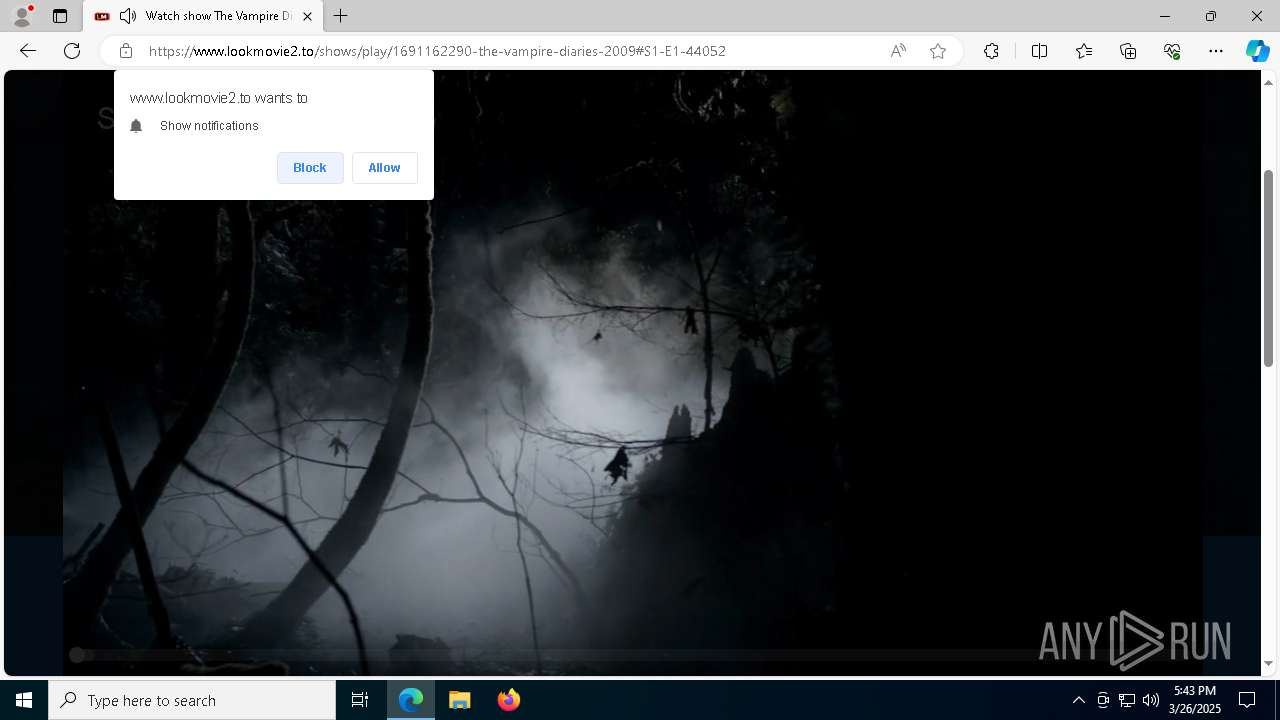Screen dimensions: 1280x720
Task: Open Edge Settings and more menu
Action: click(1216, 51)
